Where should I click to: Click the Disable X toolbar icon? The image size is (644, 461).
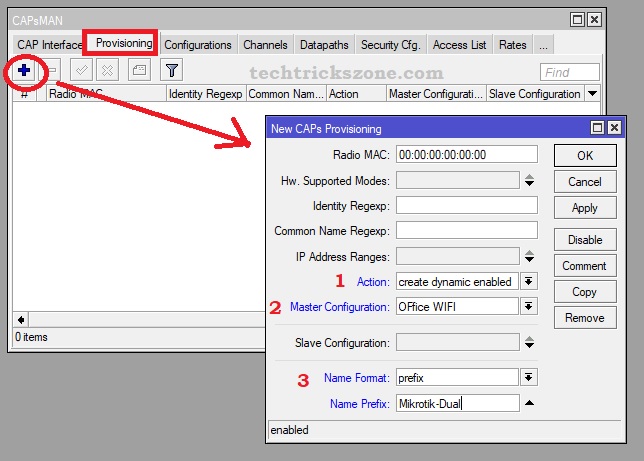tap(107, 70)
